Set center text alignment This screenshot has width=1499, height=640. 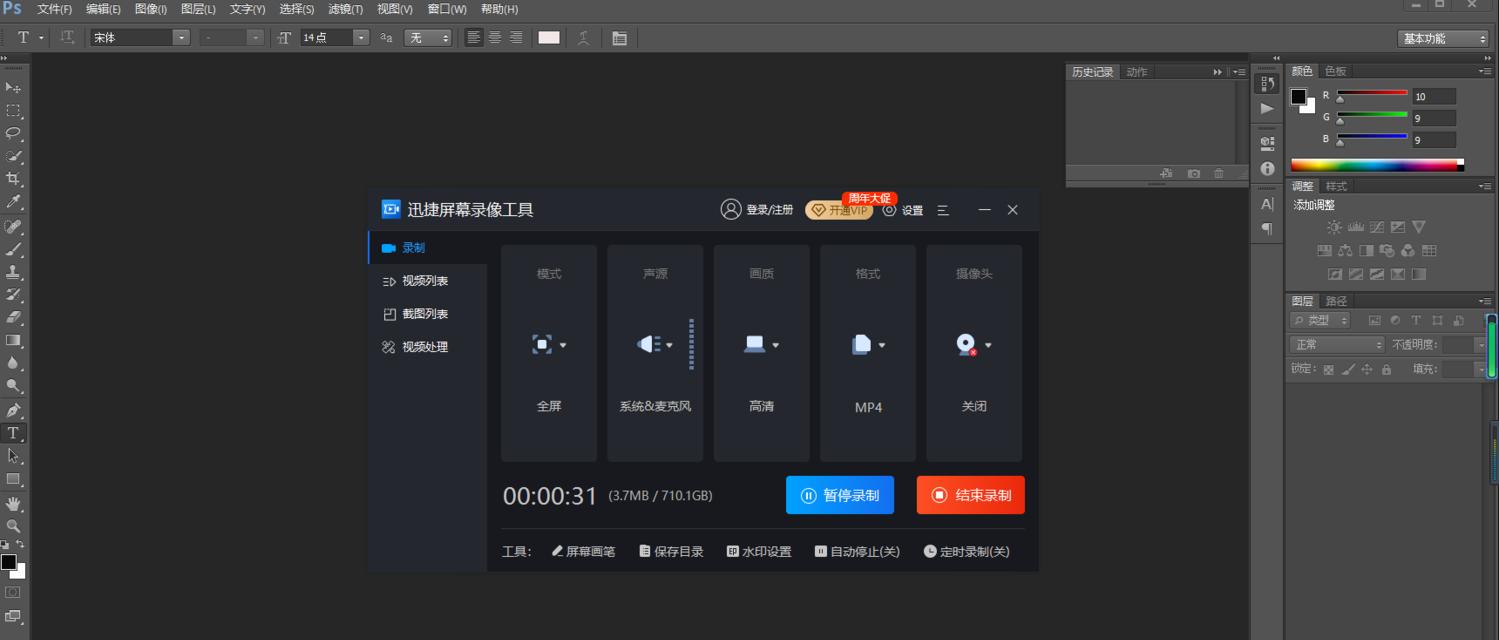[x=495, y=37]
